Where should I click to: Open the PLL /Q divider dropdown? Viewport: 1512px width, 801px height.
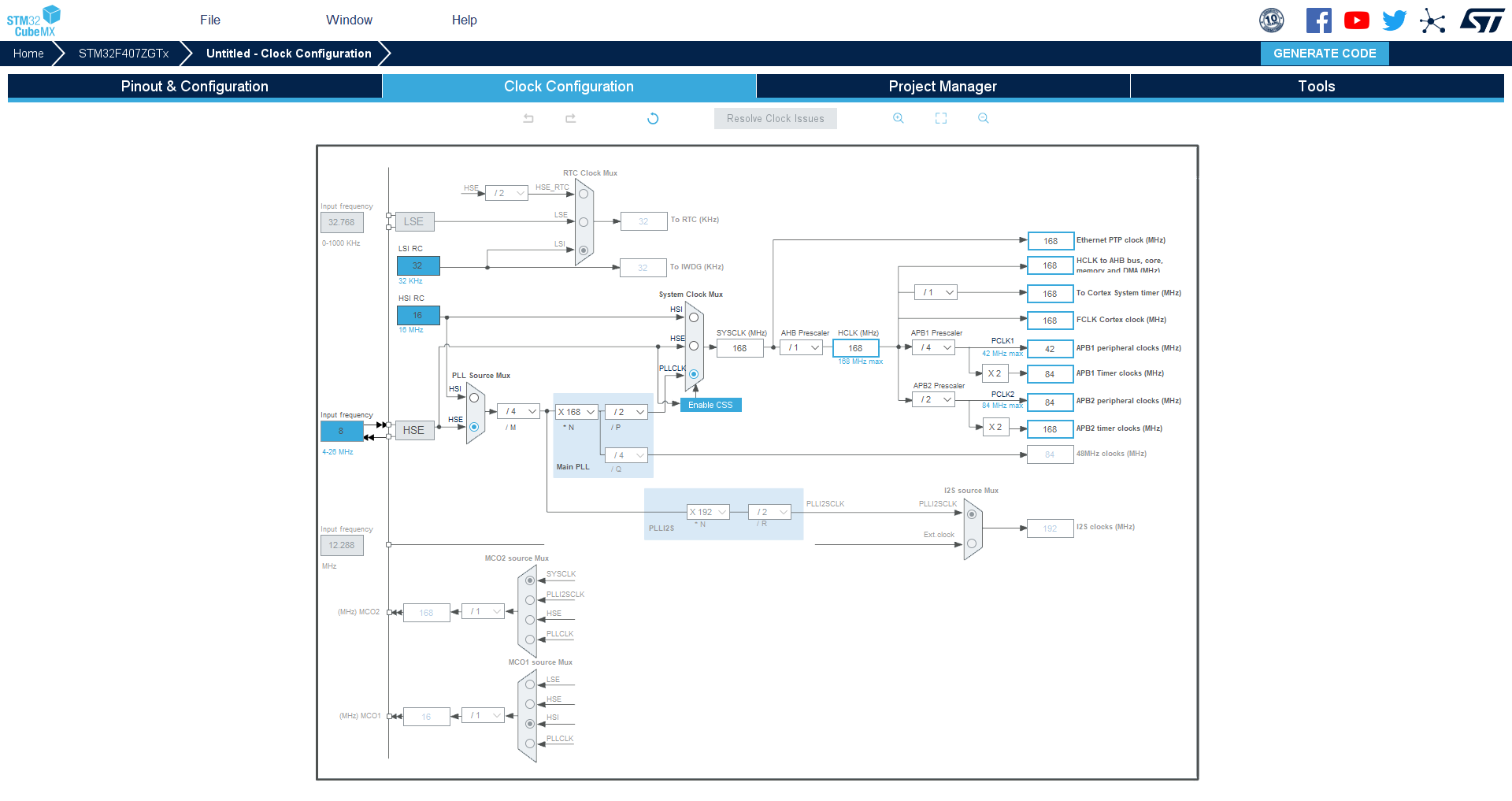pyautogui.click(x=626, y=455)
